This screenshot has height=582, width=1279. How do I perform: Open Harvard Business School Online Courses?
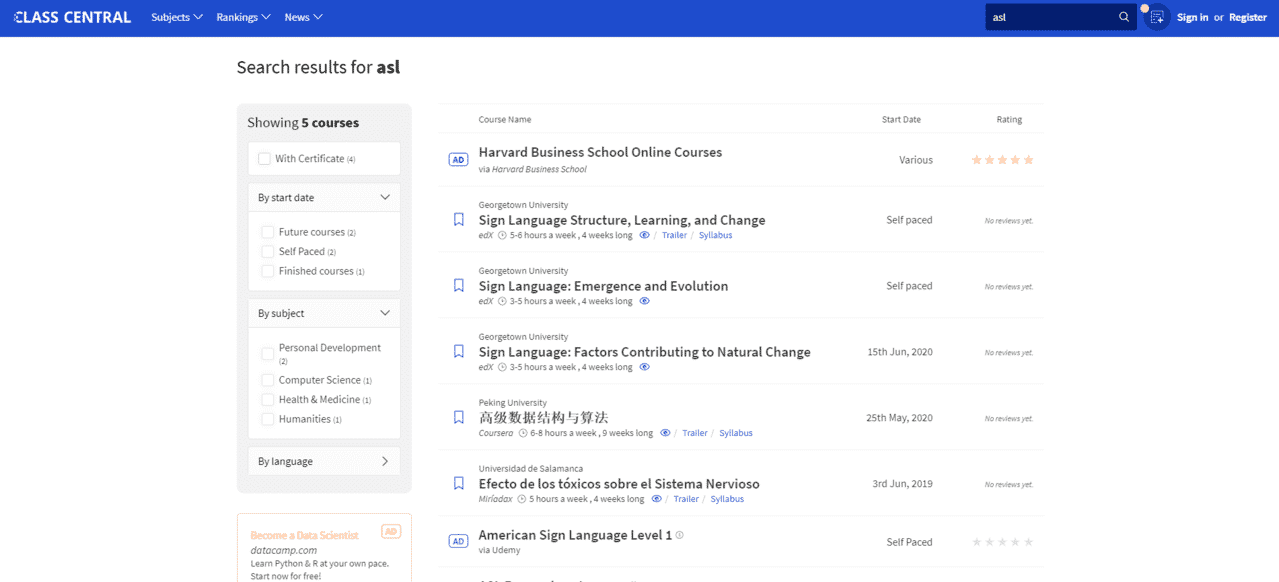point(600,152)
